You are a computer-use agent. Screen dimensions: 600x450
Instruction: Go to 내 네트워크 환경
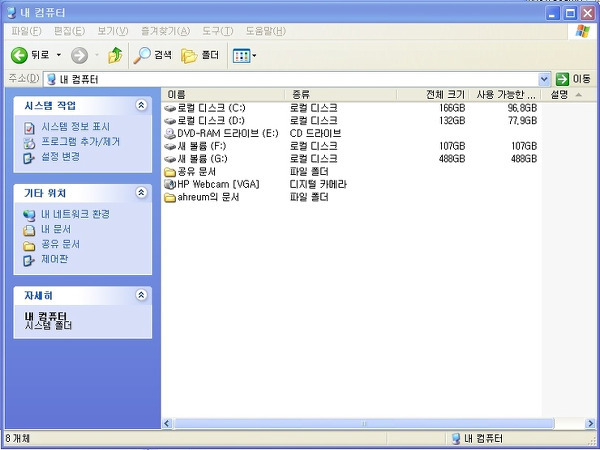[x=75, y=214]
